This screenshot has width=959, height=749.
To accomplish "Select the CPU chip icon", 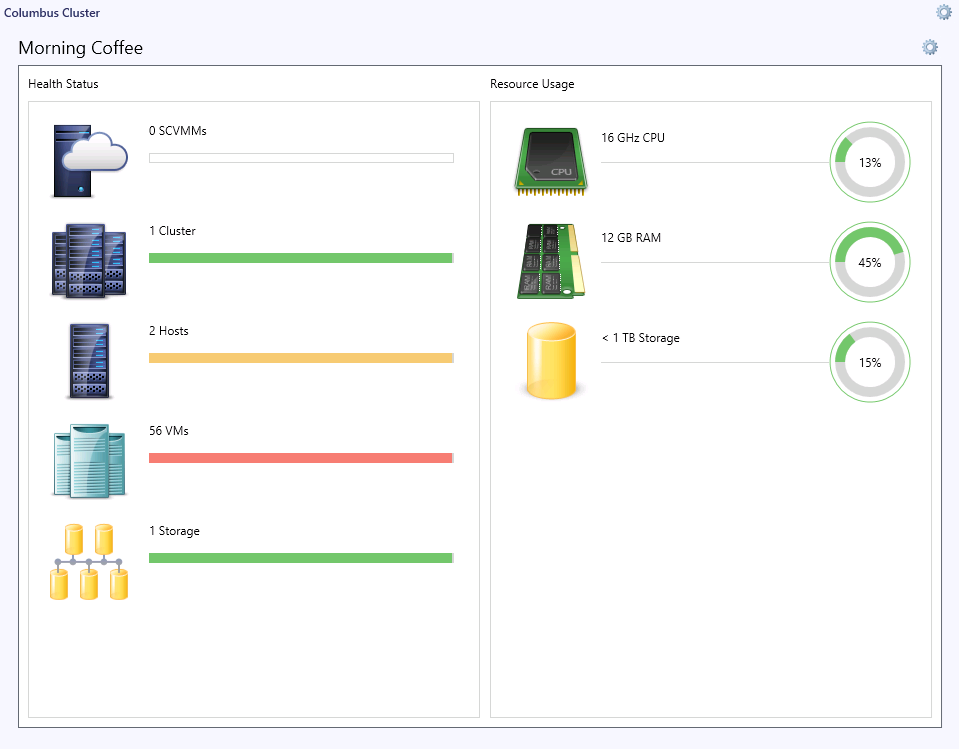I will tap(550, 161).
